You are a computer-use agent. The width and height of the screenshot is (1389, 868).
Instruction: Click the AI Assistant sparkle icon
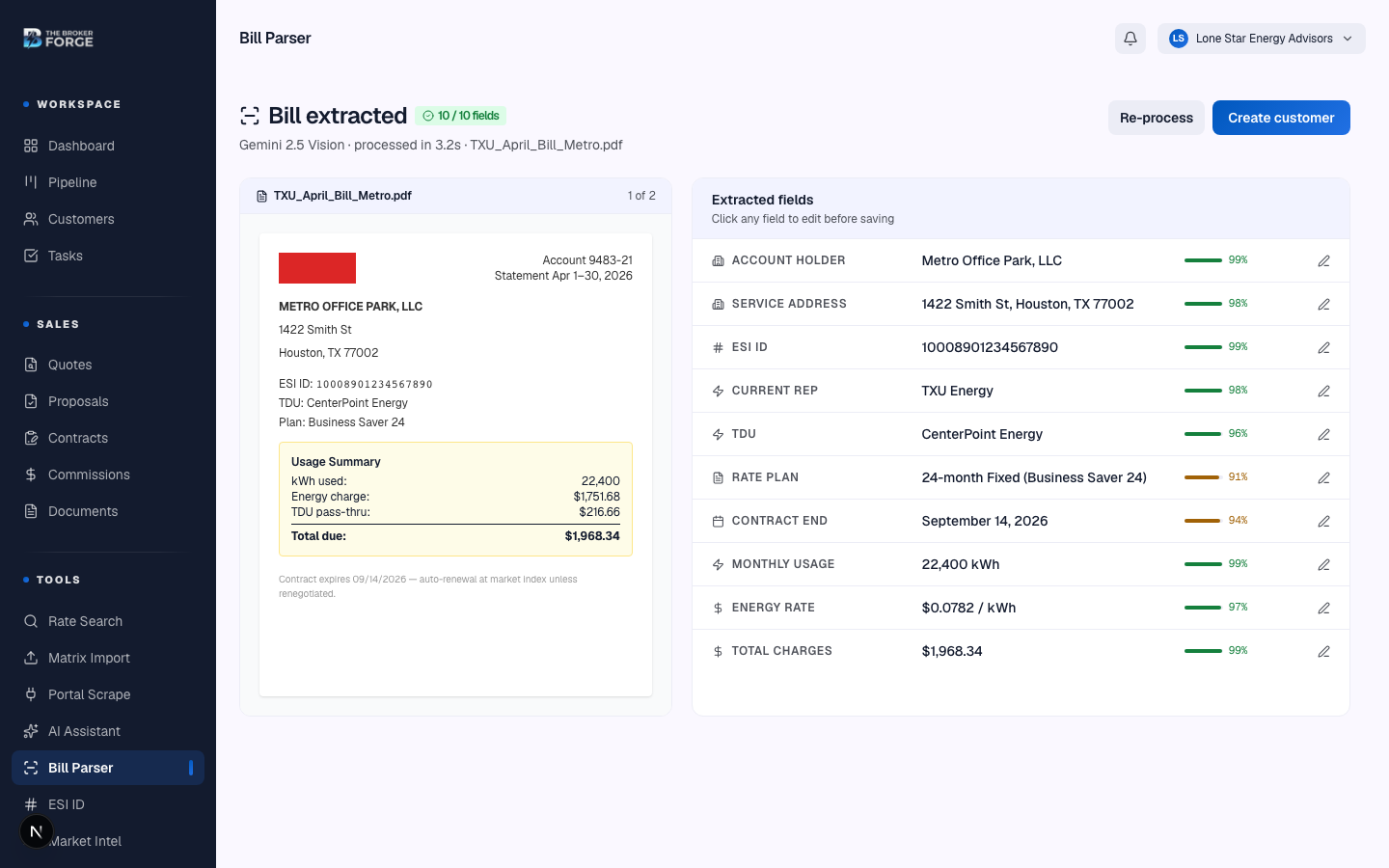[x=31, y=731]
